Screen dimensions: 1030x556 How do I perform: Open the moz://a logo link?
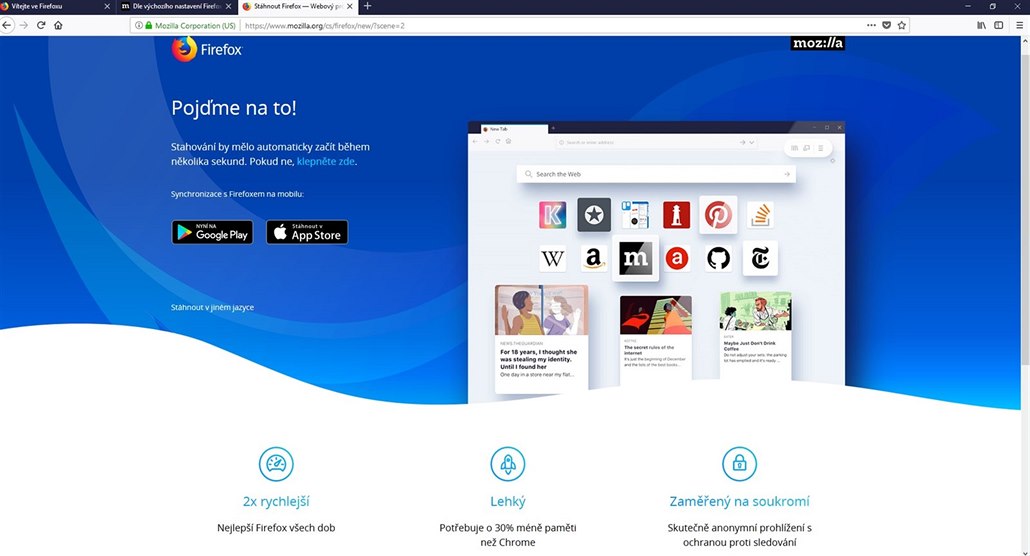pyautogui.click(x=817, y=43)
